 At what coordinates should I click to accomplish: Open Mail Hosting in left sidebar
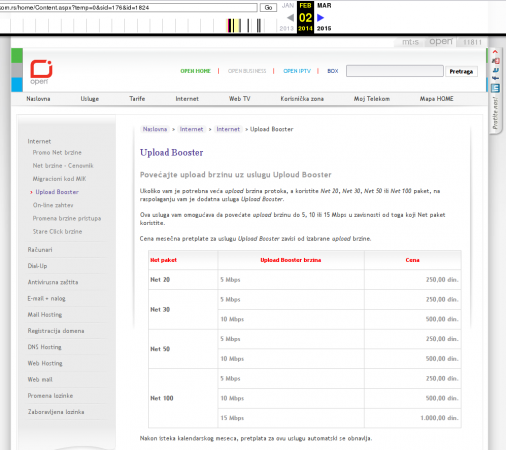pyautogui.click(x=45, y=315)
